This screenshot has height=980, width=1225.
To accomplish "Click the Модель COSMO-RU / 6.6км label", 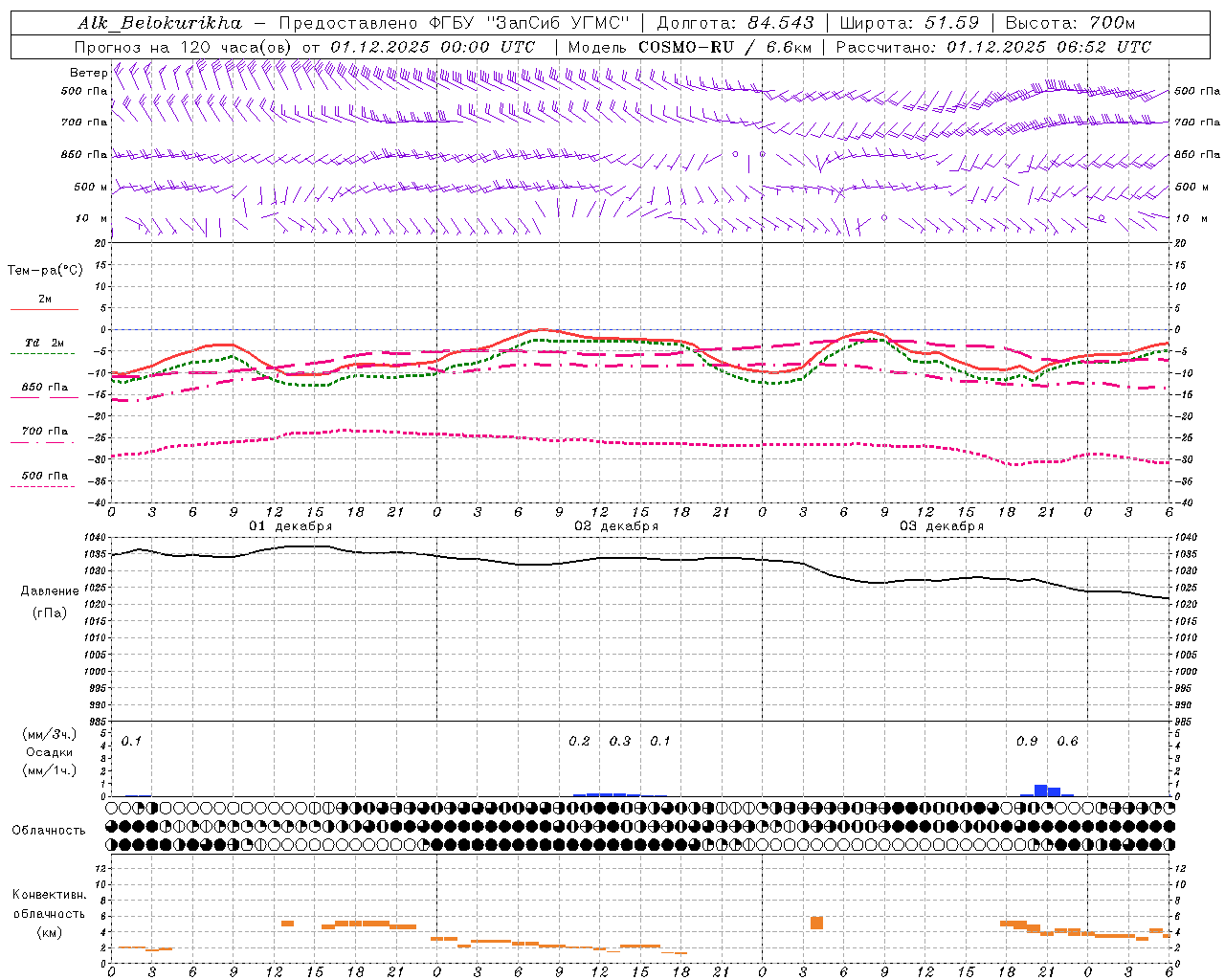I will pos(690,47).
